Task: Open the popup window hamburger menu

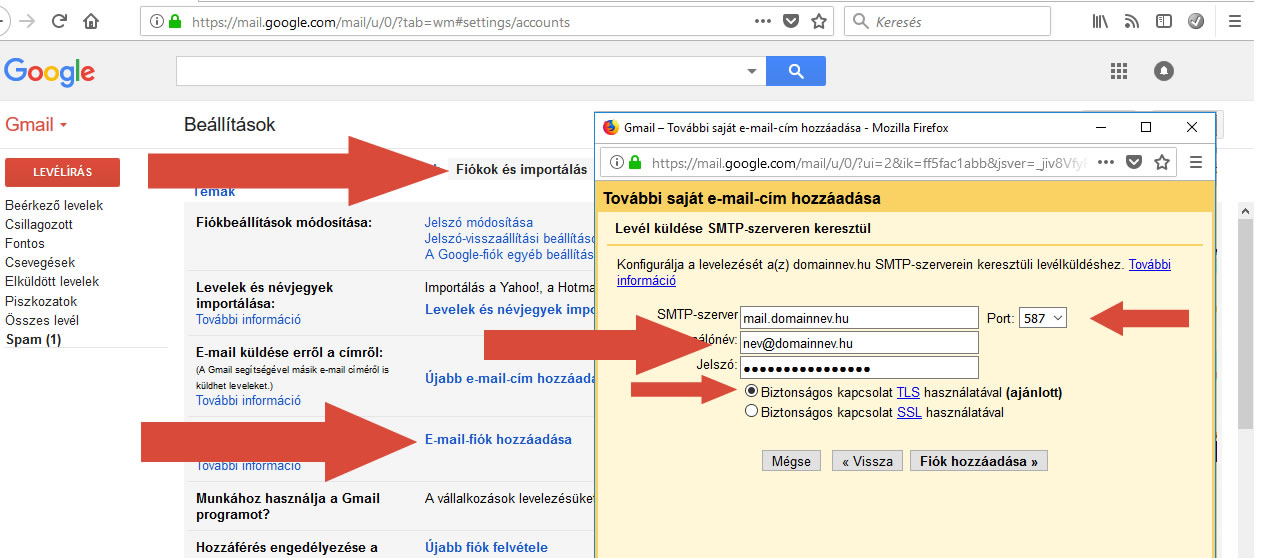Action: (x=1195, y=162)
